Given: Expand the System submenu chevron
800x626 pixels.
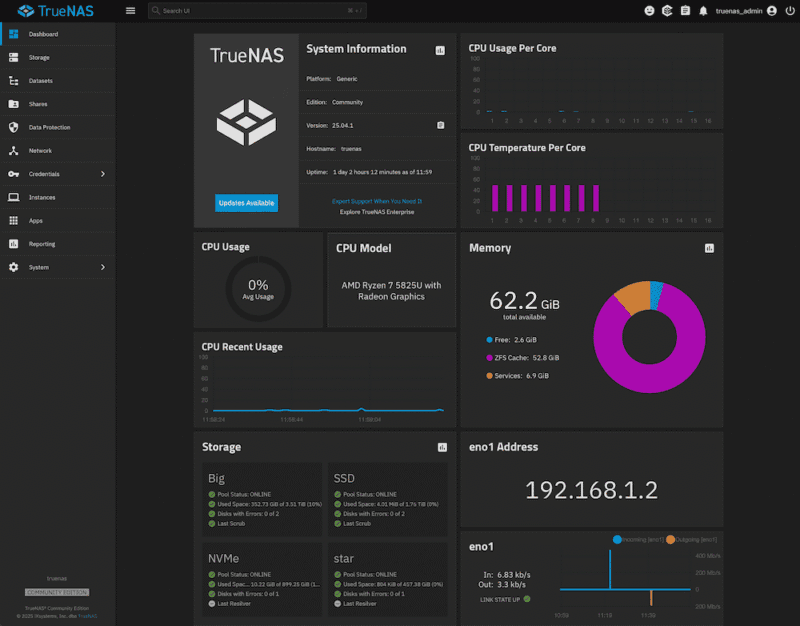Looking at the screenshot, I should pyautogui.click(x=103, y=267).
